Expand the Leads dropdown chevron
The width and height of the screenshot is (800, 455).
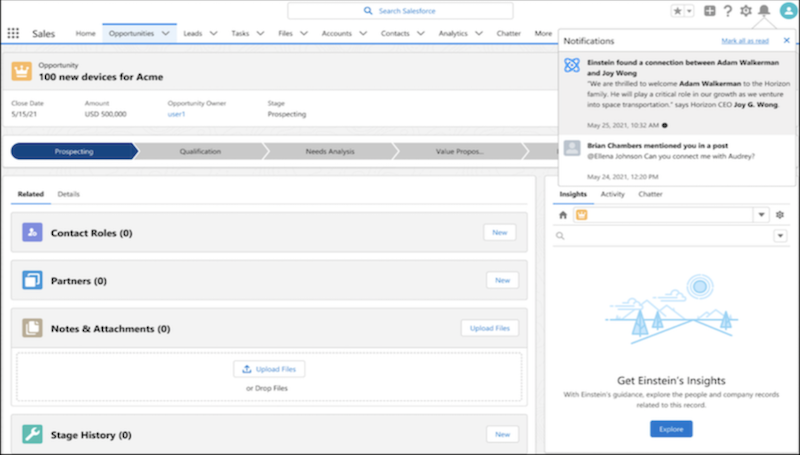(214, 34)
